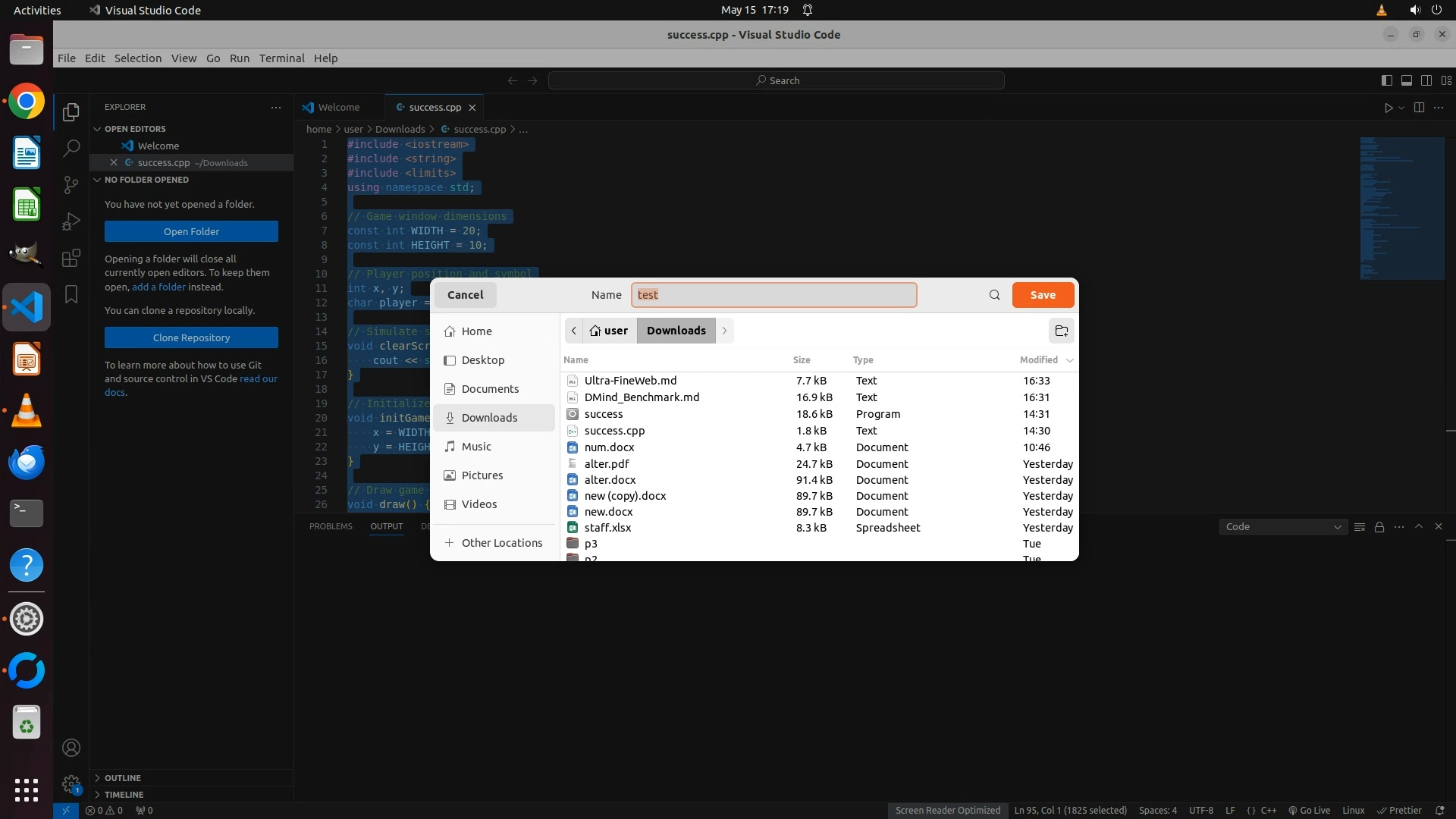1456x819 pixels.
Task: Open the Search view in activity bar
Action: point(71,148)
